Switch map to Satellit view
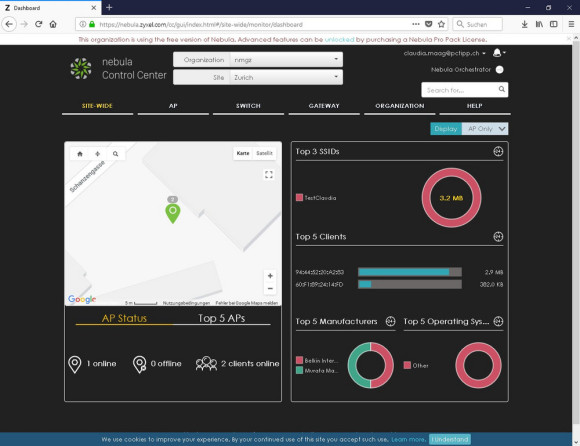This screenshot has height=446, width=580. click(x=264, y=153)
